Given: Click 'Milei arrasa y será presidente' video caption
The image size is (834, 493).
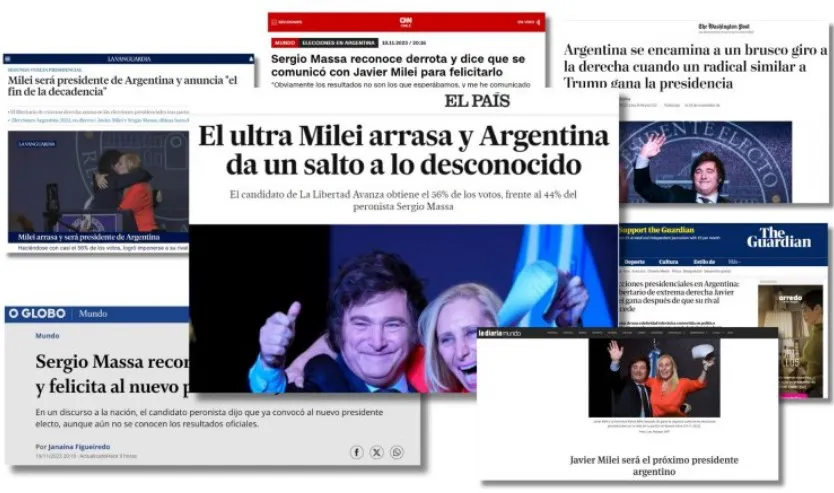Looking at the screenshot, I should [89, 237].
